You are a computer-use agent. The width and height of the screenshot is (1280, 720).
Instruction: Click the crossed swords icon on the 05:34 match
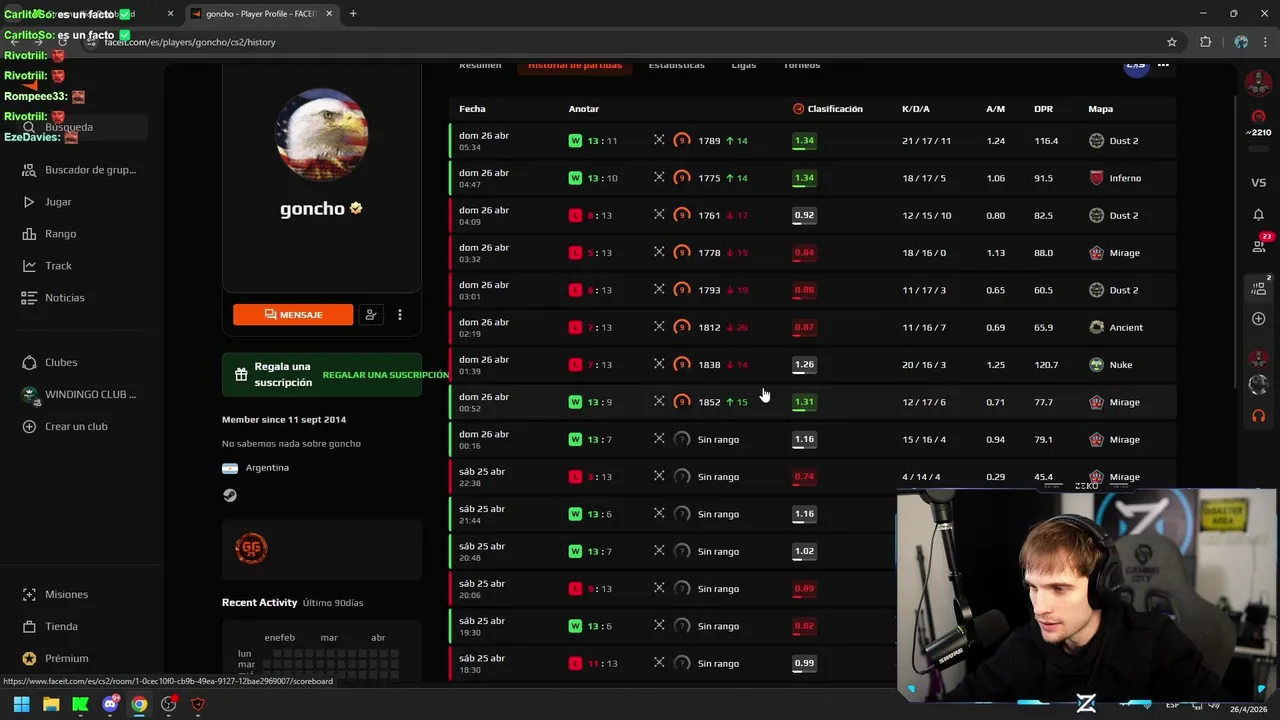pyautogui.click(x=659, y=140)
